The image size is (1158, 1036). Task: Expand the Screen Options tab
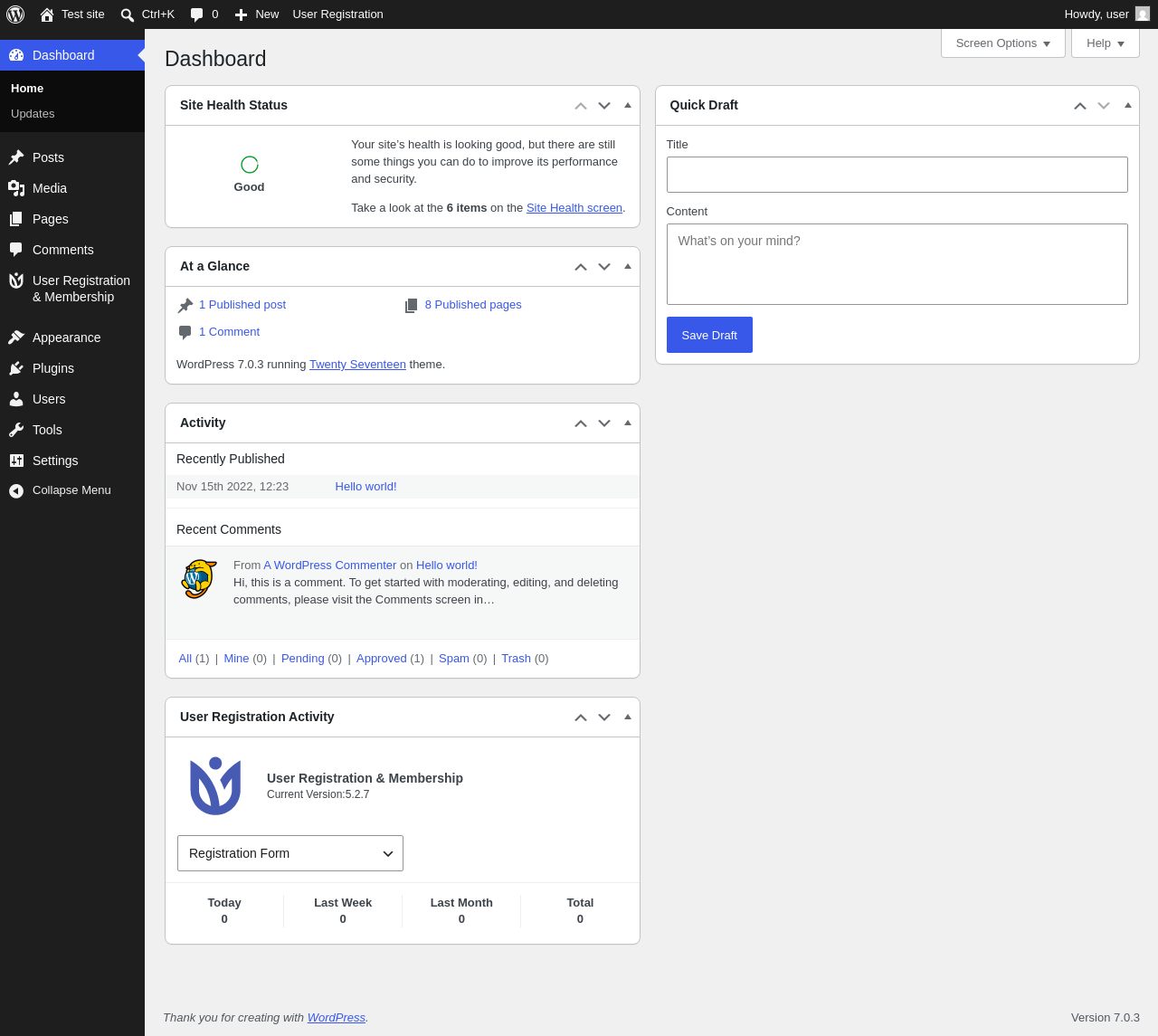click(1003, 43)
